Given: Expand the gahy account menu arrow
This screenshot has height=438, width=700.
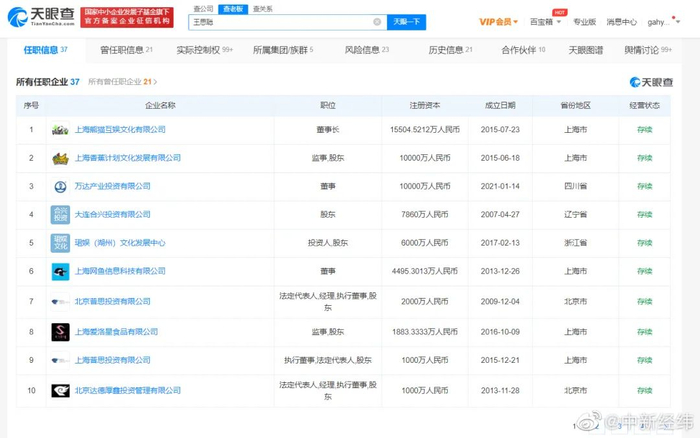Looking at the screenshot, I should coord(678,22).
